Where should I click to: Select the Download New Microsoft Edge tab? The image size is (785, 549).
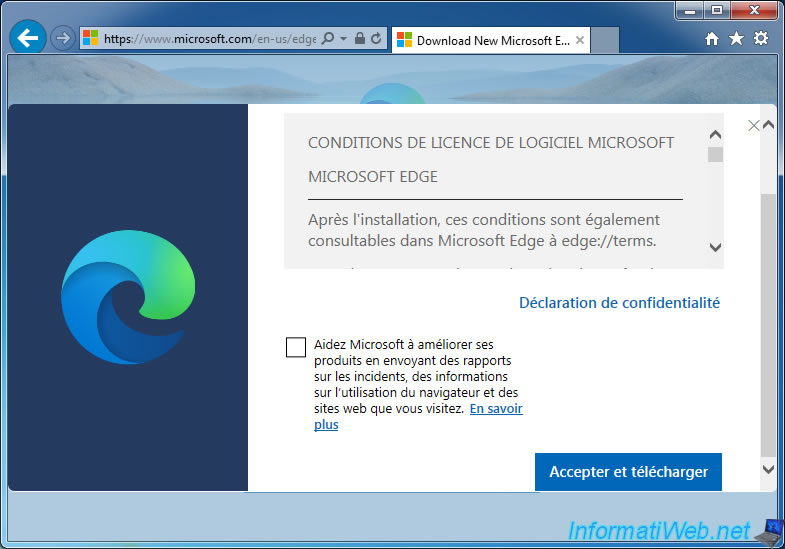(484, 40)
